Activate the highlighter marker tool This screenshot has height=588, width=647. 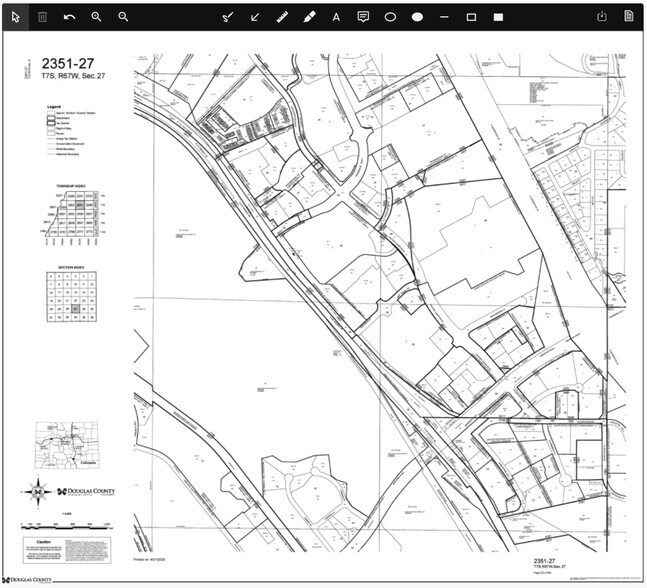[309, 16]
